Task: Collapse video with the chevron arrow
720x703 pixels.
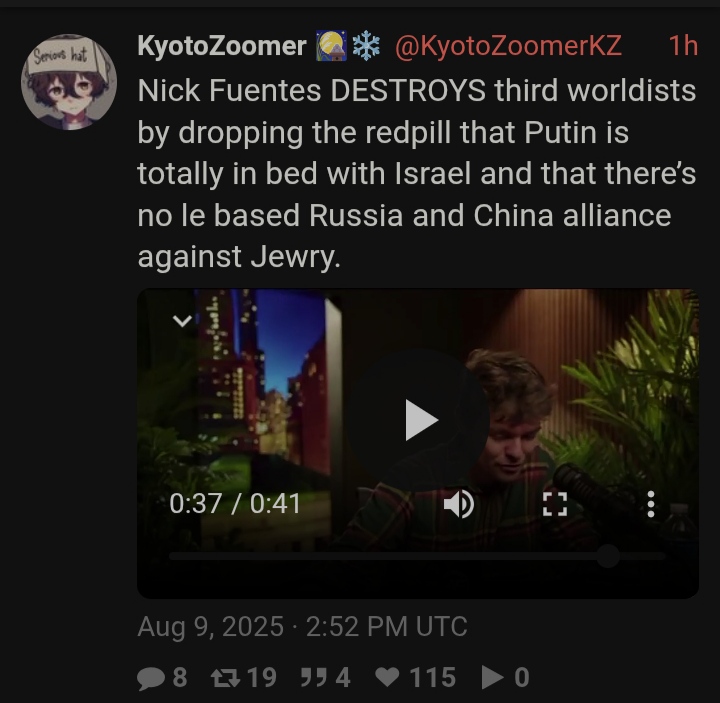Action: click(x=182, y=320)
